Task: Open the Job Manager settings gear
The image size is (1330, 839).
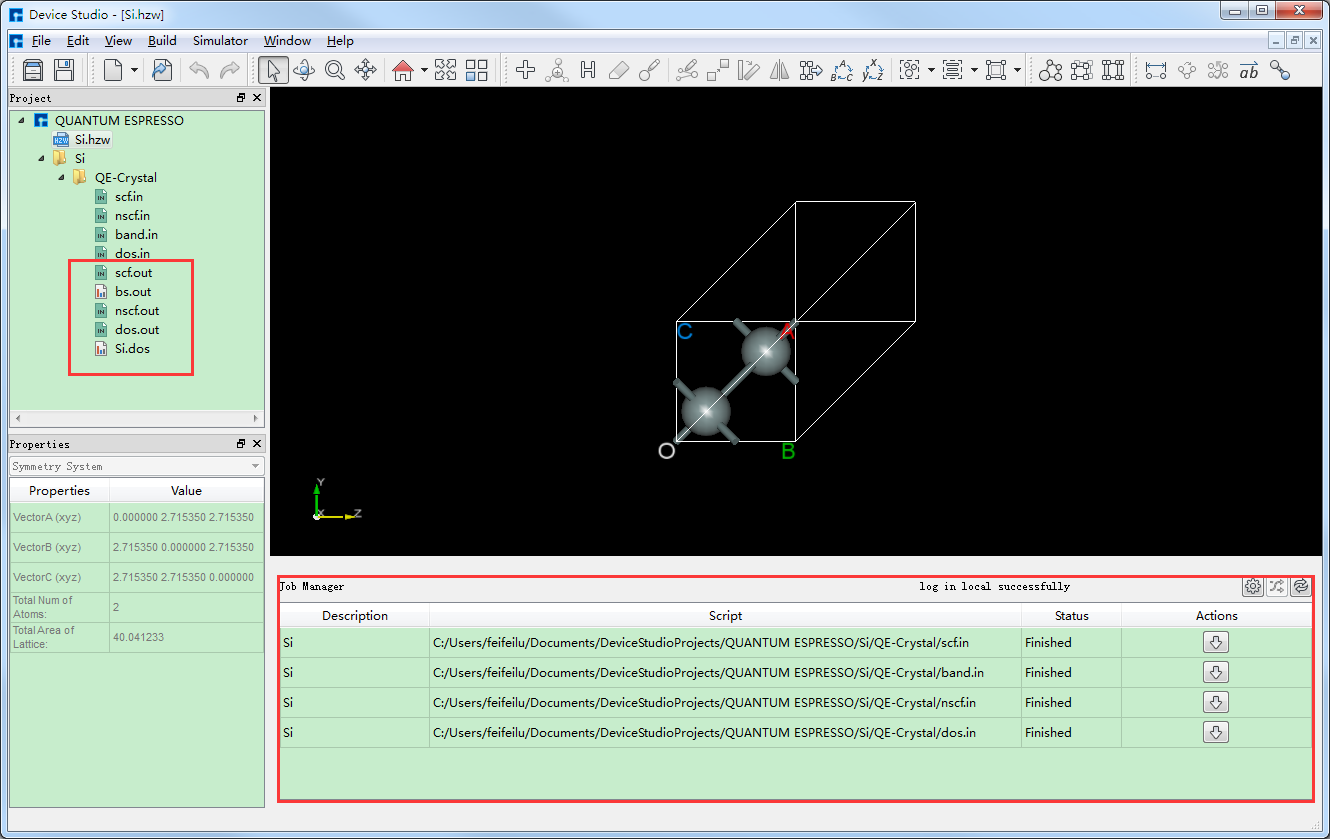Action: [x=1253, y=586]
